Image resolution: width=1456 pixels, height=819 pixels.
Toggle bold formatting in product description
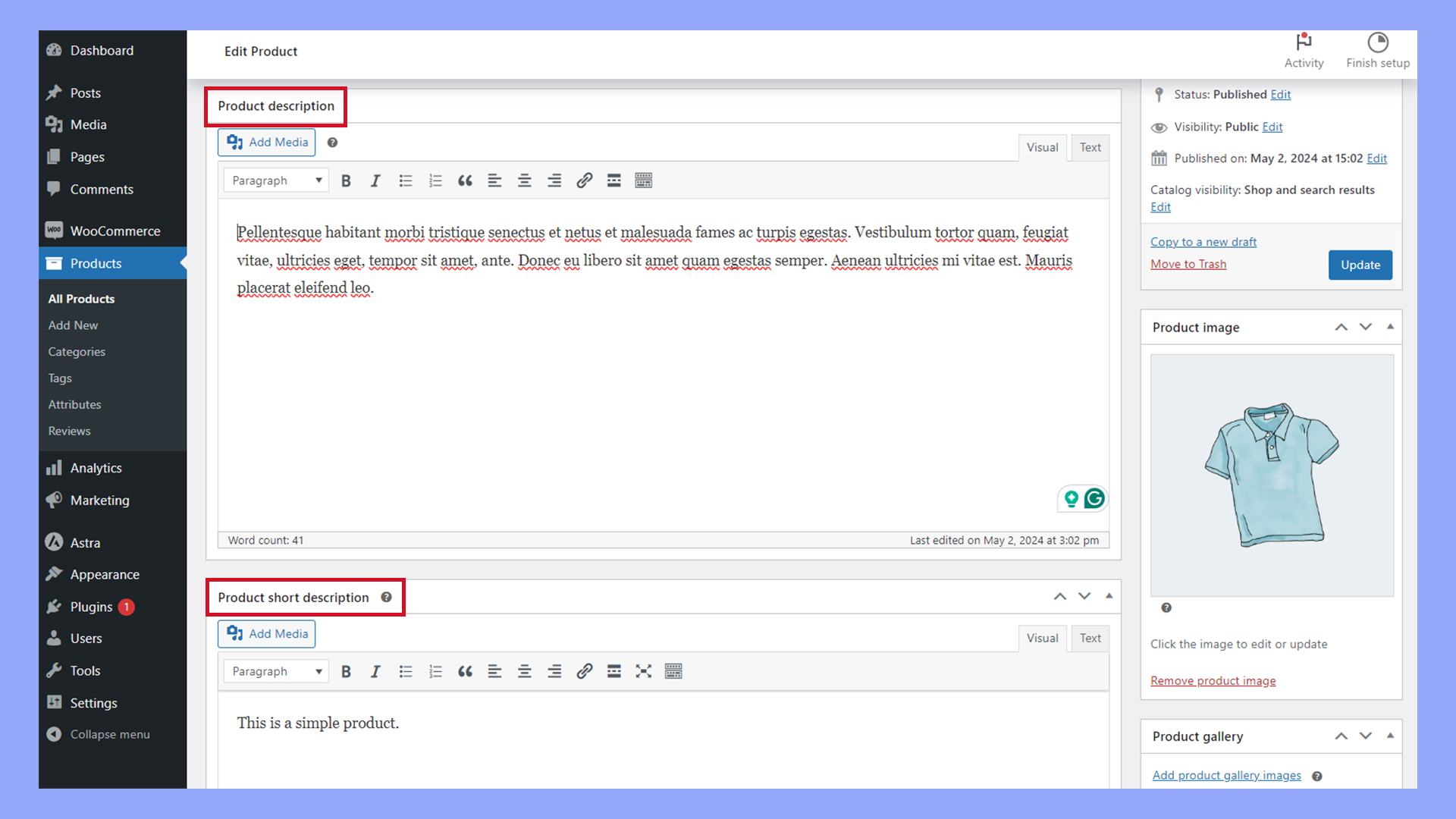click(x=346, y=180)
